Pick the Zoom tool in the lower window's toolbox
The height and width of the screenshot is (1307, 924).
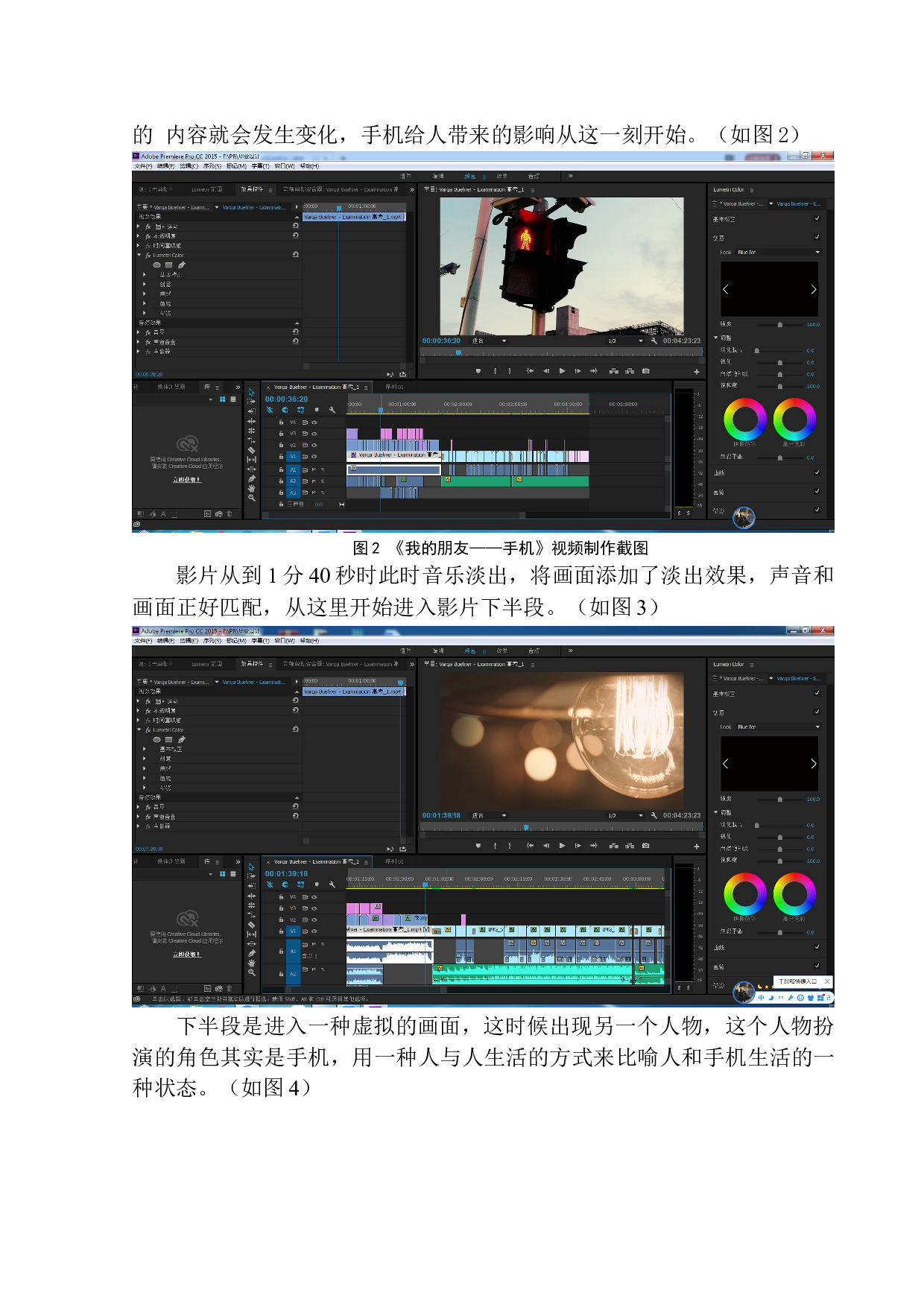251,972
